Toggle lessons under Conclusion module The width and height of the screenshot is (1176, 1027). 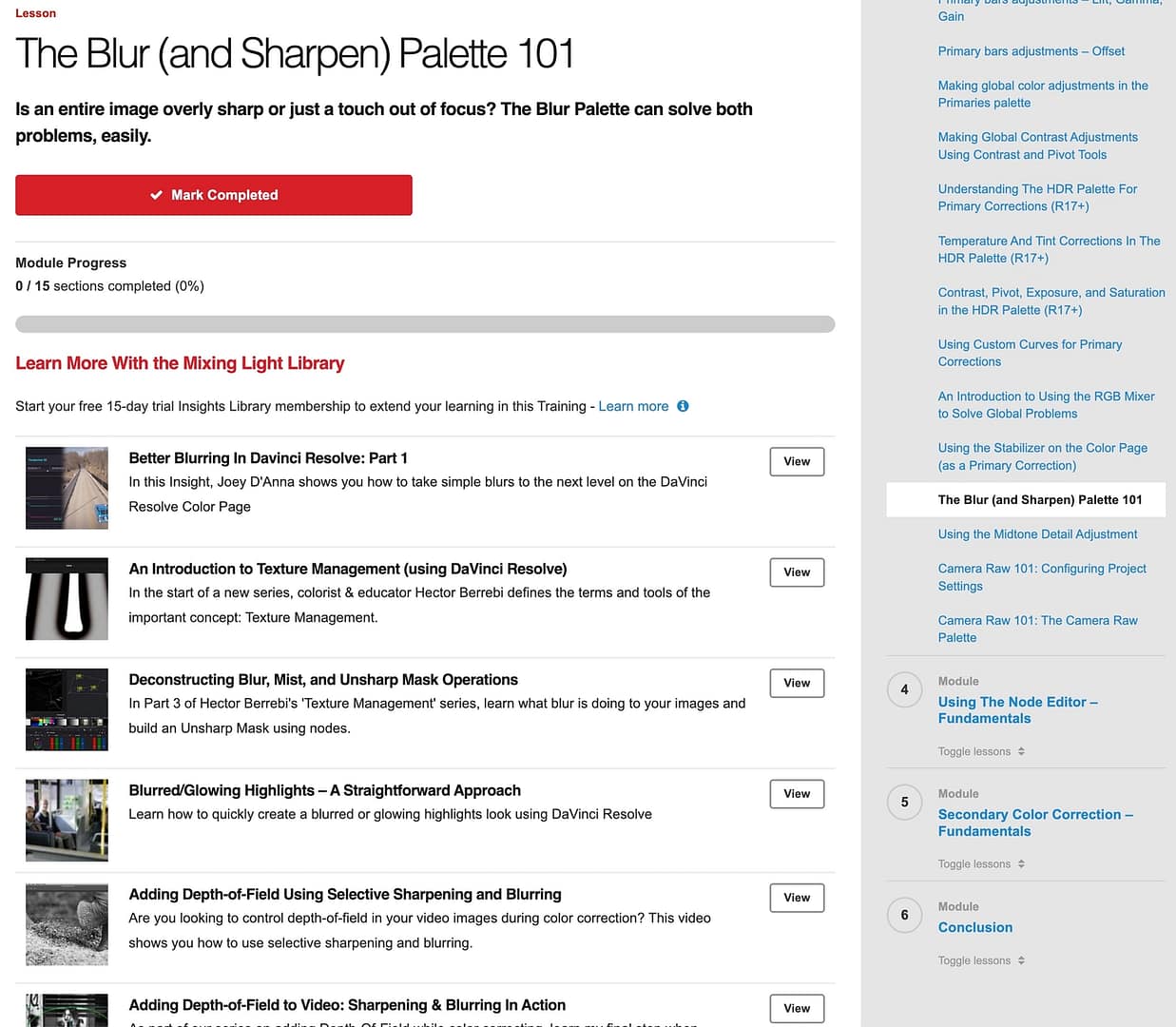click(x=981, y=960)
